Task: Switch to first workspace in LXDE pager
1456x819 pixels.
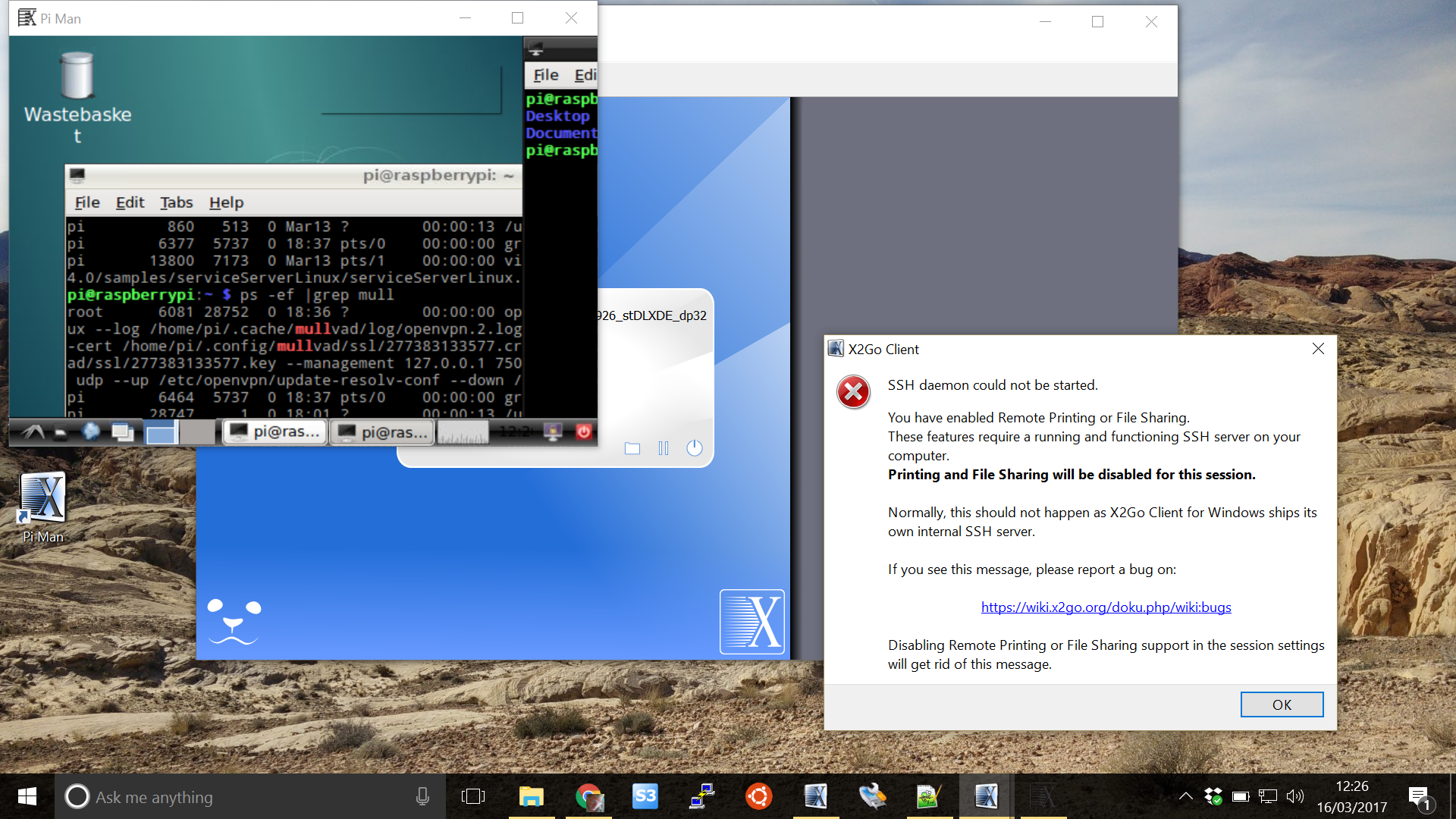Action: [x=161, y=432]
